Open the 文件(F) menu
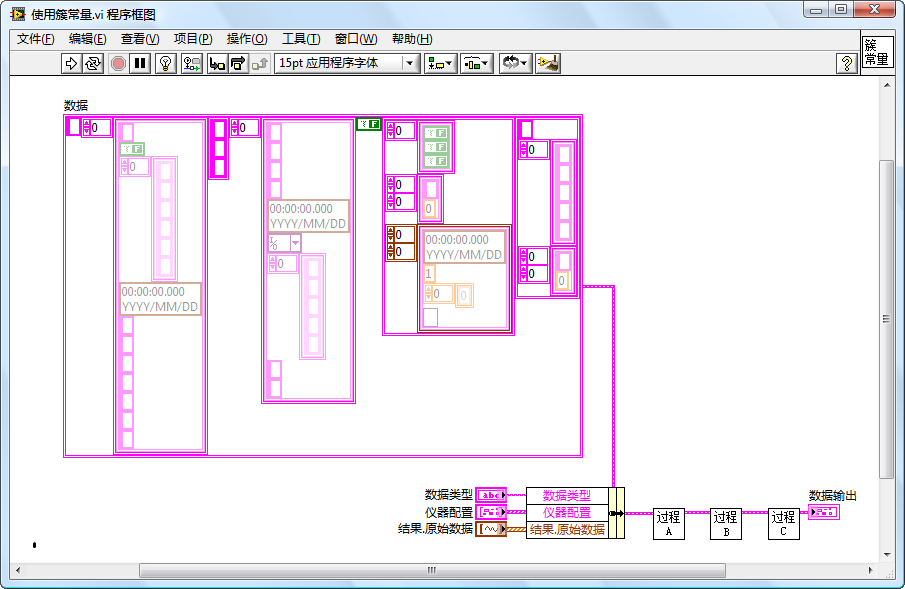The width and height of the screenshot is (905, 589). pyautogui.click(x=36, y=39)
